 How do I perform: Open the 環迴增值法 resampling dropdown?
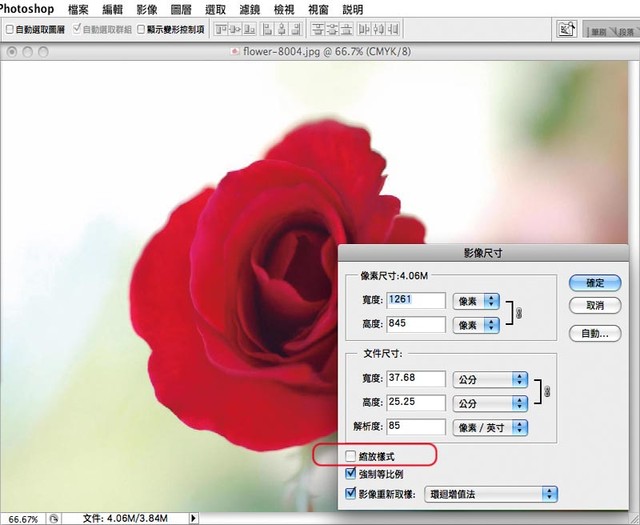(490, 494)
